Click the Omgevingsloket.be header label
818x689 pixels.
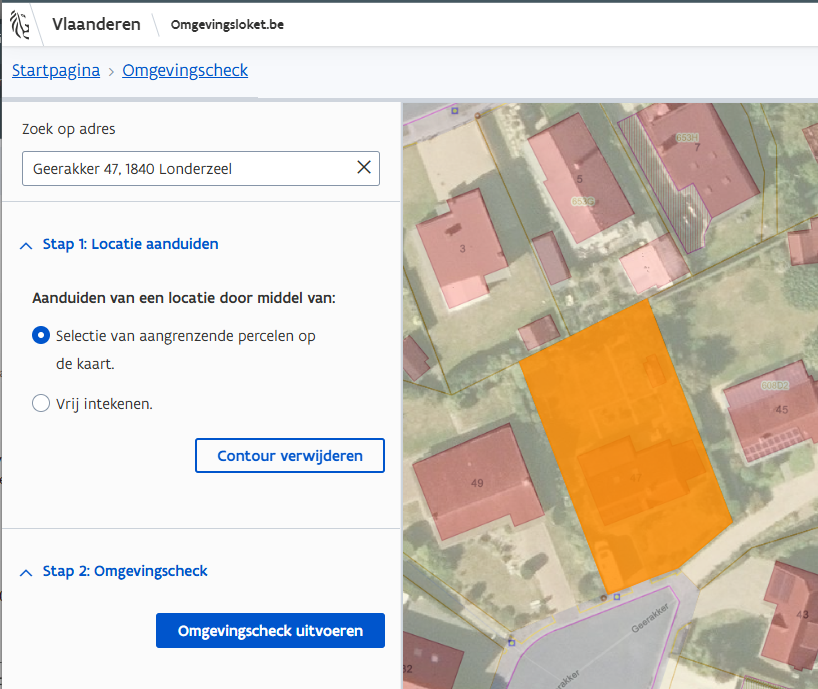225,24
